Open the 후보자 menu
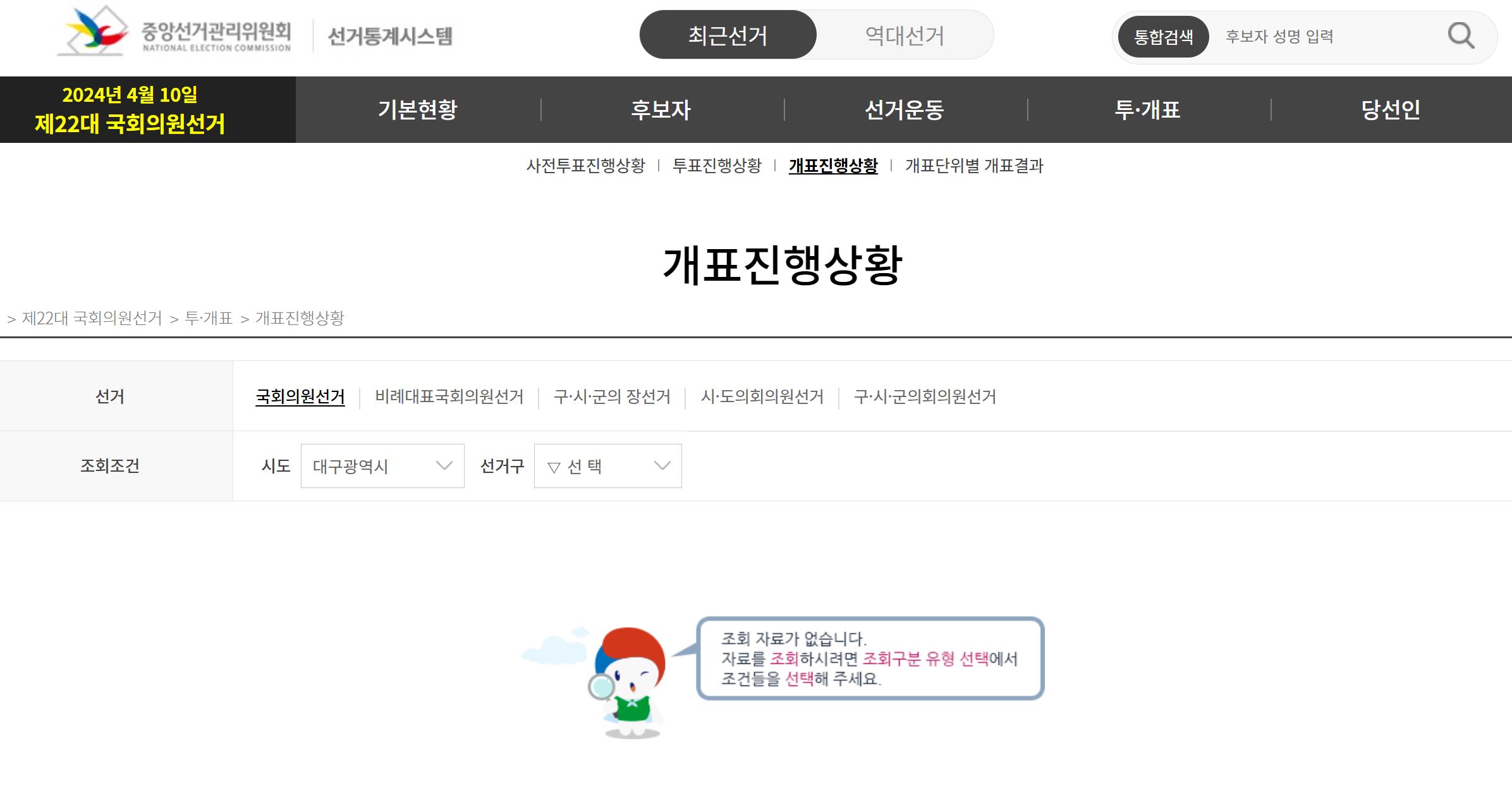This screenshot has width=1512, height=796. coord(661,109)
